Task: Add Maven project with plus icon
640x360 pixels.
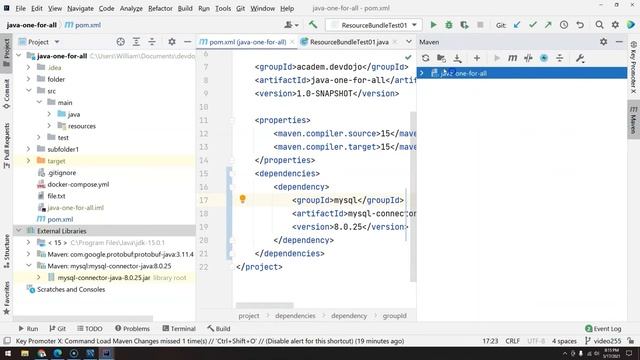Action: click(477, 58)
